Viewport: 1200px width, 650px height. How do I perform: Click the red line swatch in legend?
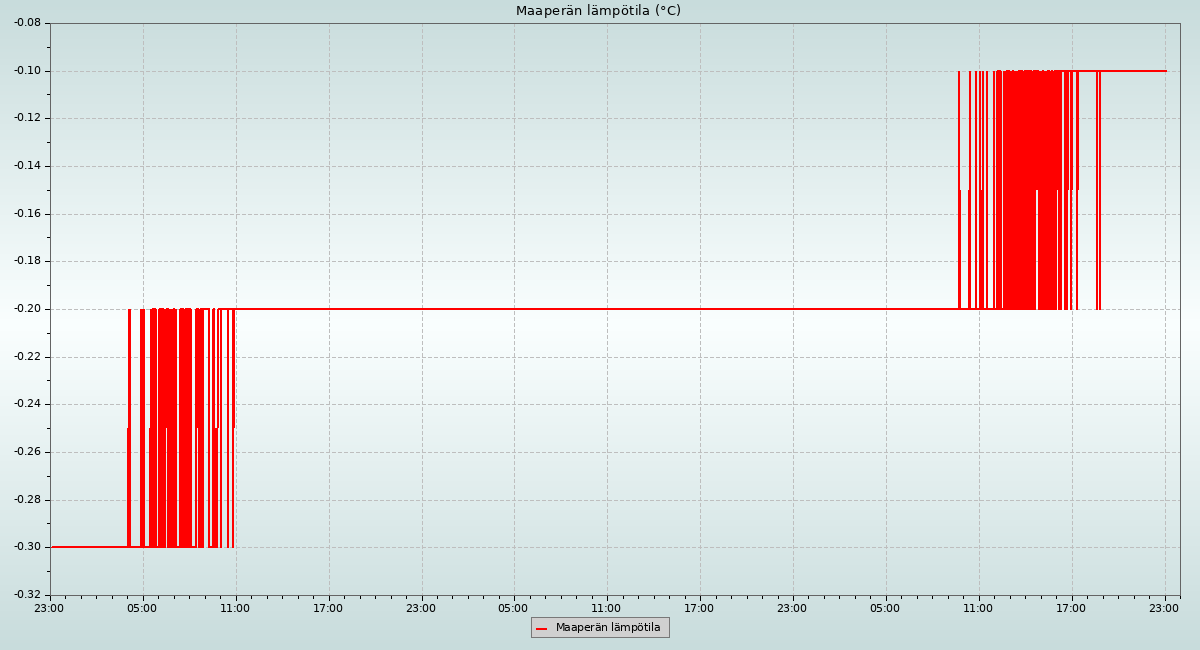click(541, 628)
